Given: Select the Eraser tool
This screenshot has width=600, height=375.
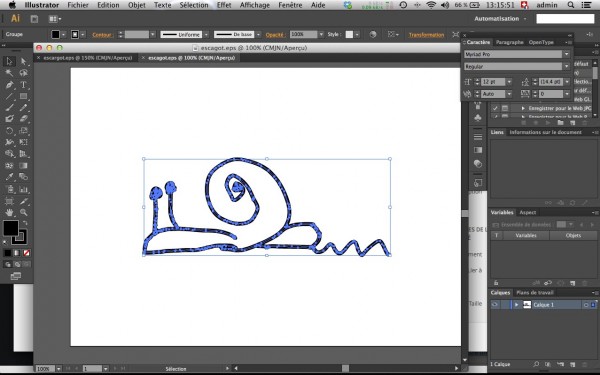Looking at the screenshot, I should [24, 119].
